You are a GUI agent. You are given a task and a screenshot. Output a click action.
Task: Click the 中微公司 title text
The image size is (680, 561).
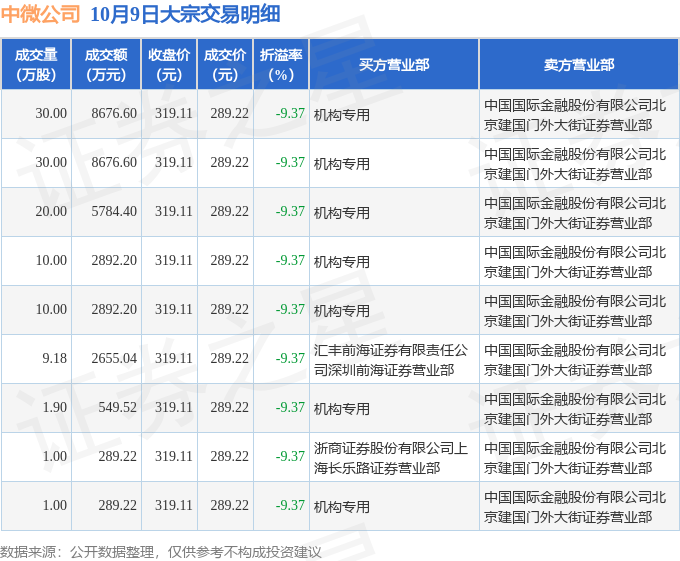(x=40, y=14)
